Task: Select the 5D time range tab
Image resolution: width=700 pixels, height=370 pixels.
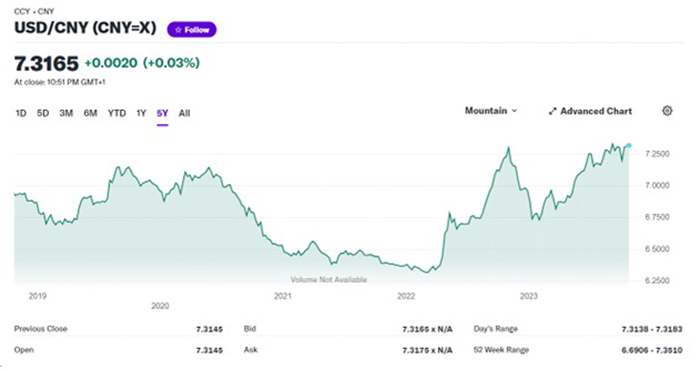Action: pos(42,113)
